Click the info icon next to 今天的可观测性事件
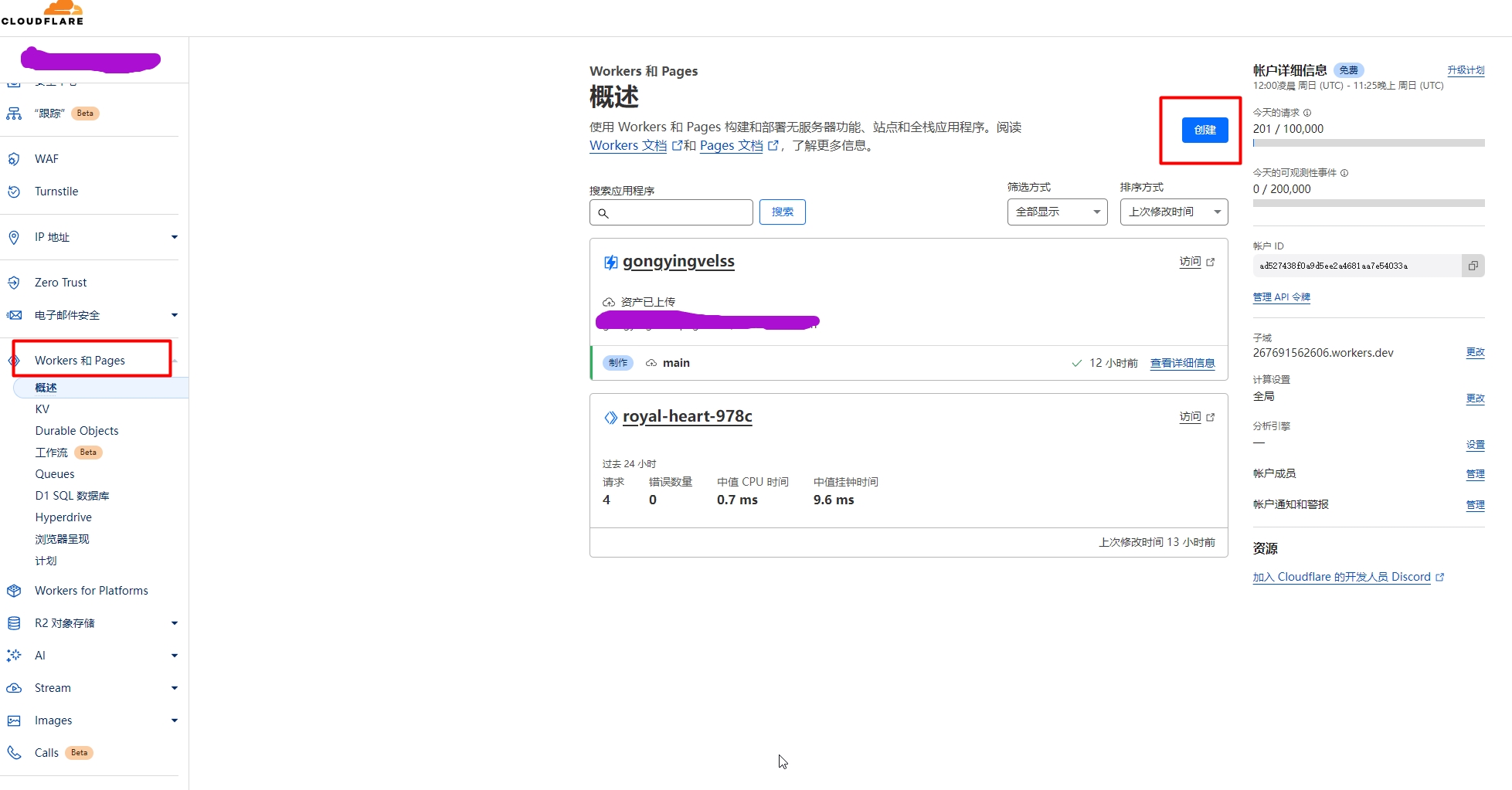The image size is (1512, 790). (1344, 173)
